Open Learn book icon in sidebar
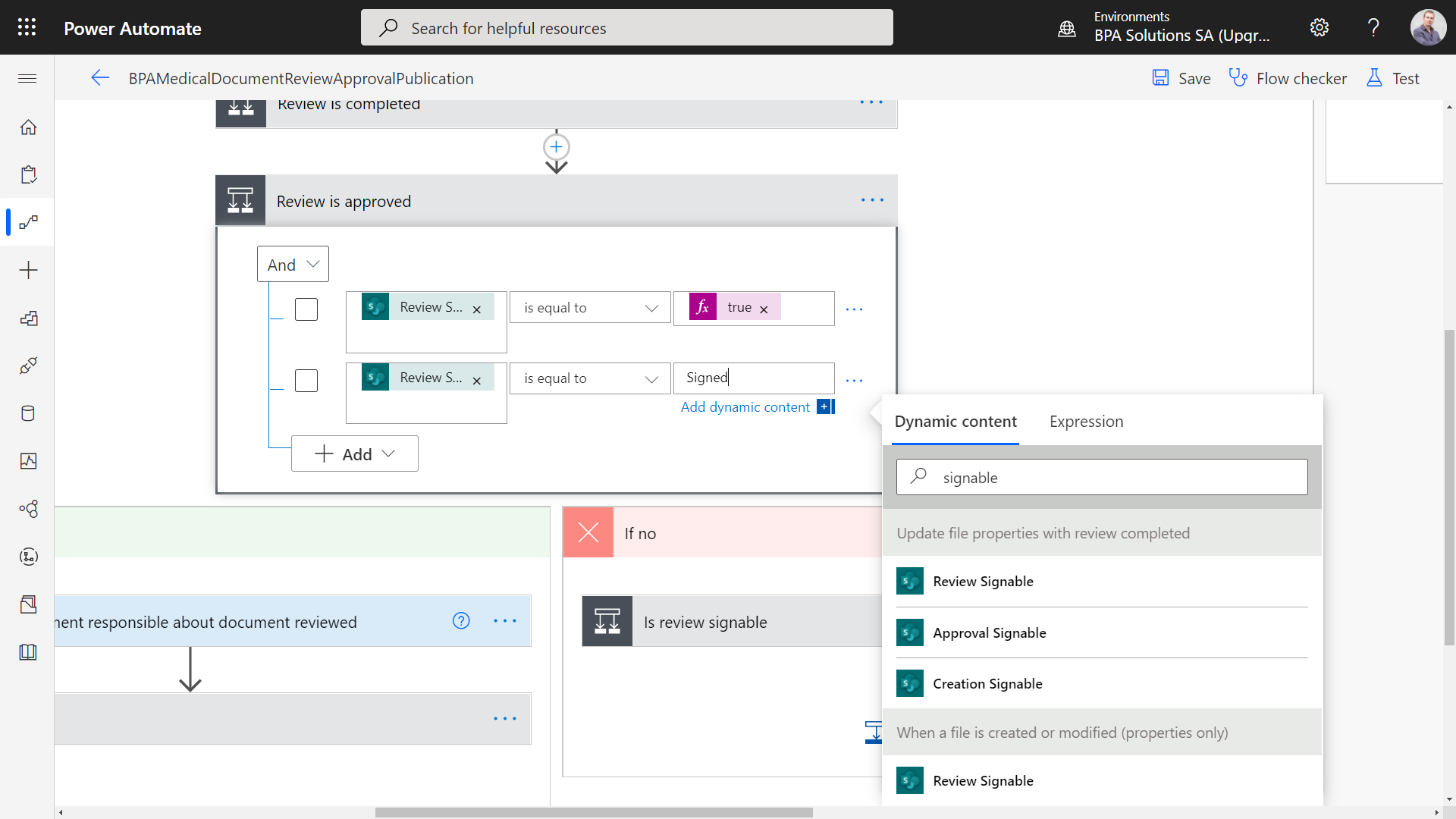The height and width of the screenshot is (819, 1456). click(x=28, y=652)
